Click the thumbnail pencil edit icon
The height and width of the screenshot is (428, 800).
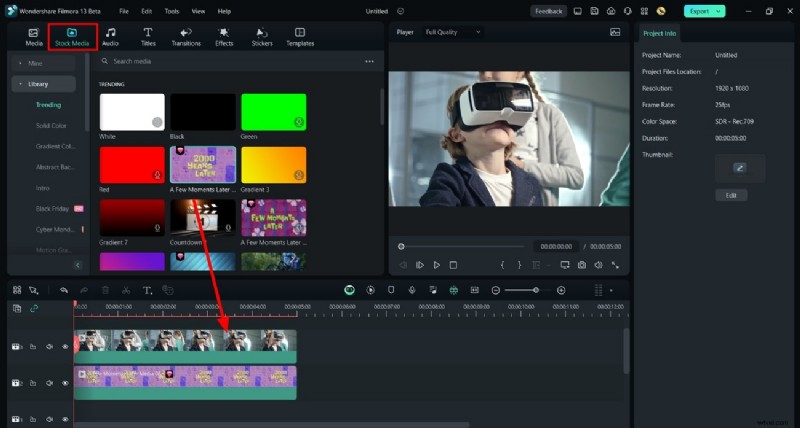point(740,168)
